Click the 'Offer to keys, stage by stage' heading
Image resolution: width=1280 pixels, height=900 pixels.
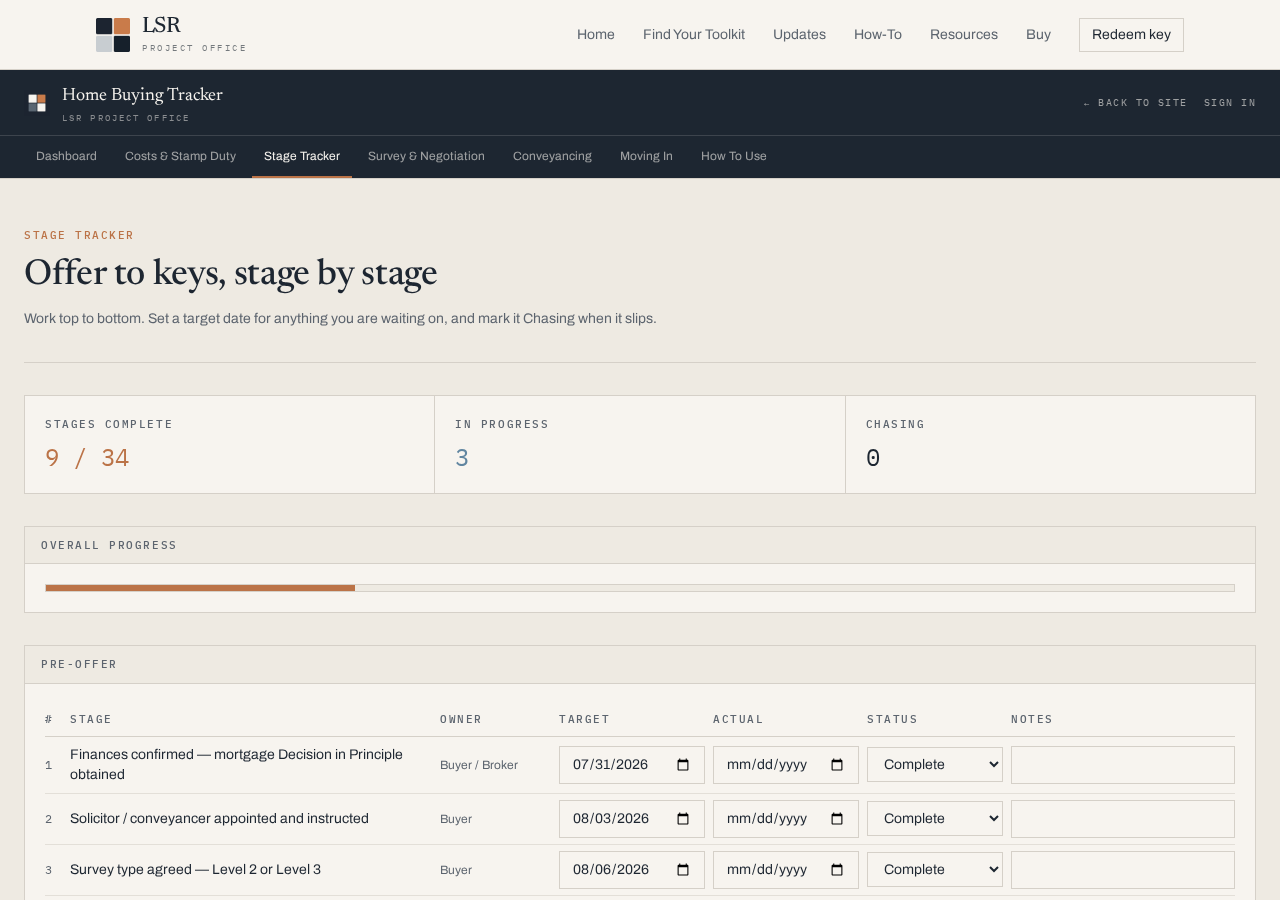[x=231, y=273]
